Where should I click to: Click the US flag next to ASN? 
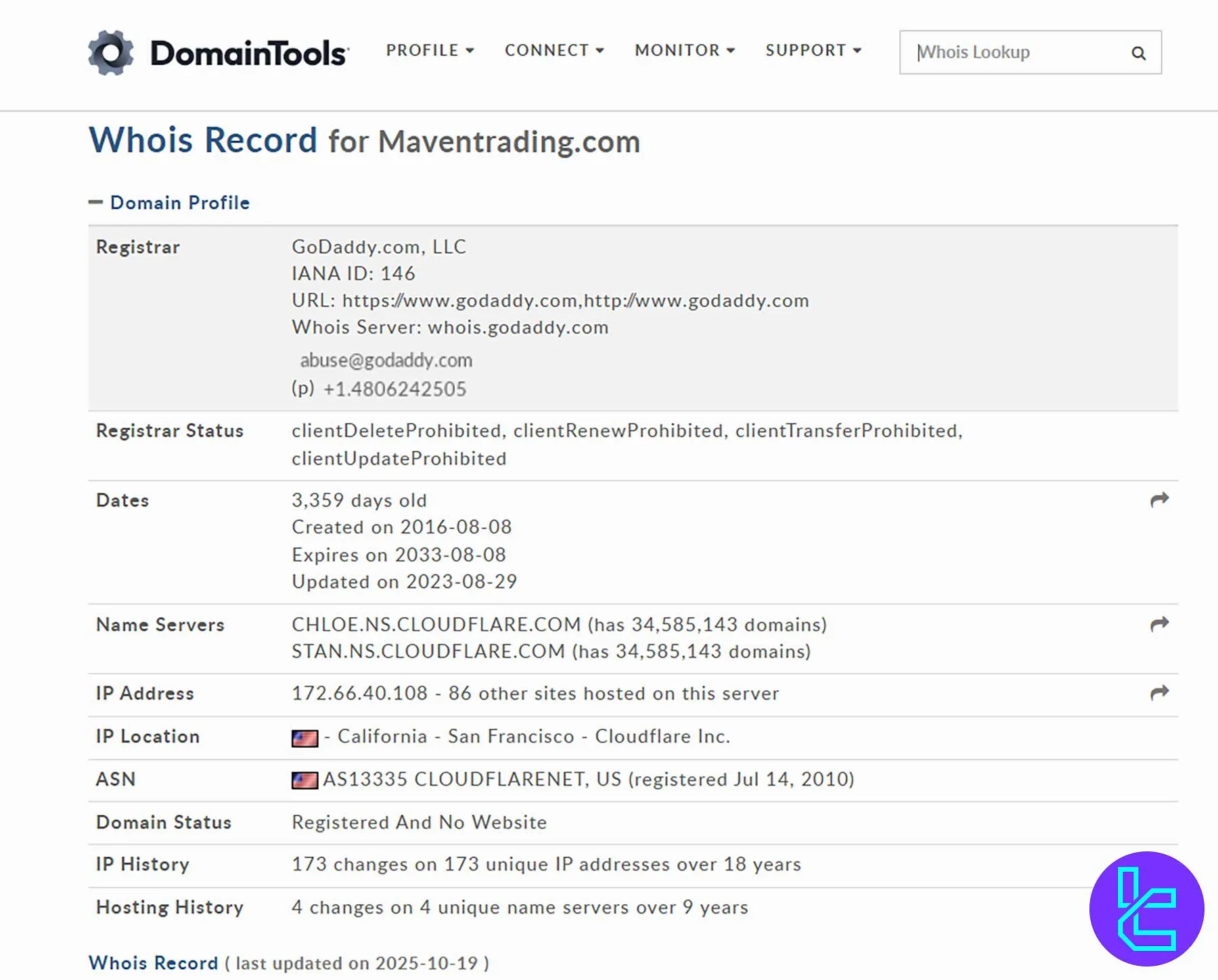click(x=305, y=779)
